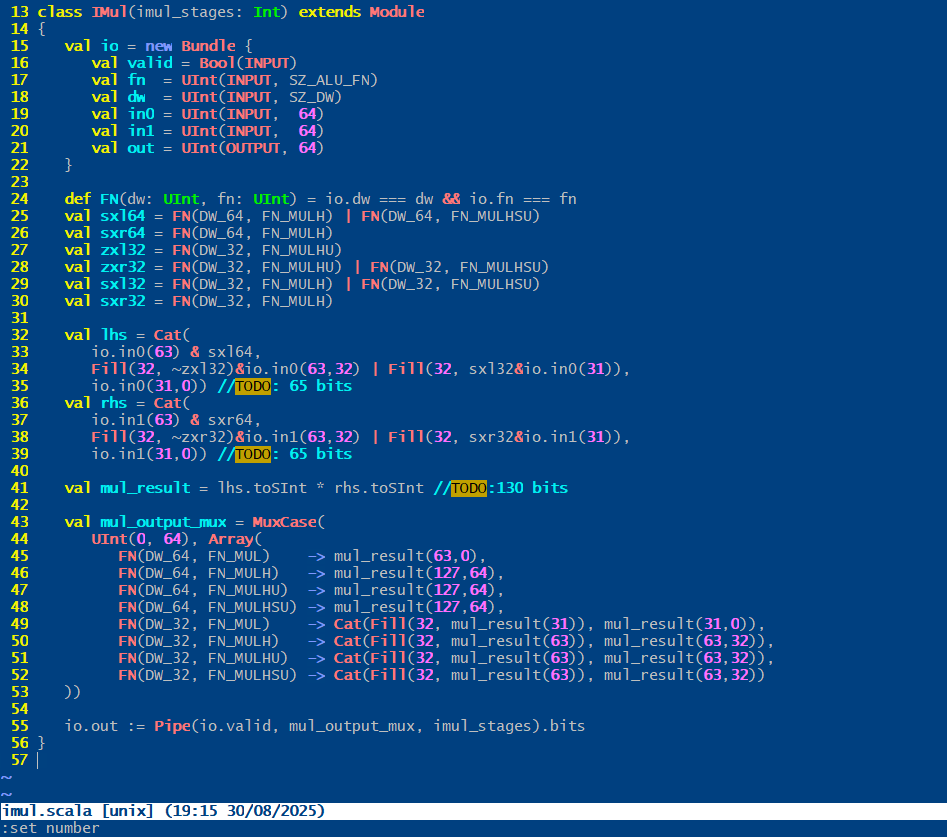Image resolution: width=947 pixels, height=837 pixels.
Task: Click 'Array' on line 44
Action: [x=231, y=539]
